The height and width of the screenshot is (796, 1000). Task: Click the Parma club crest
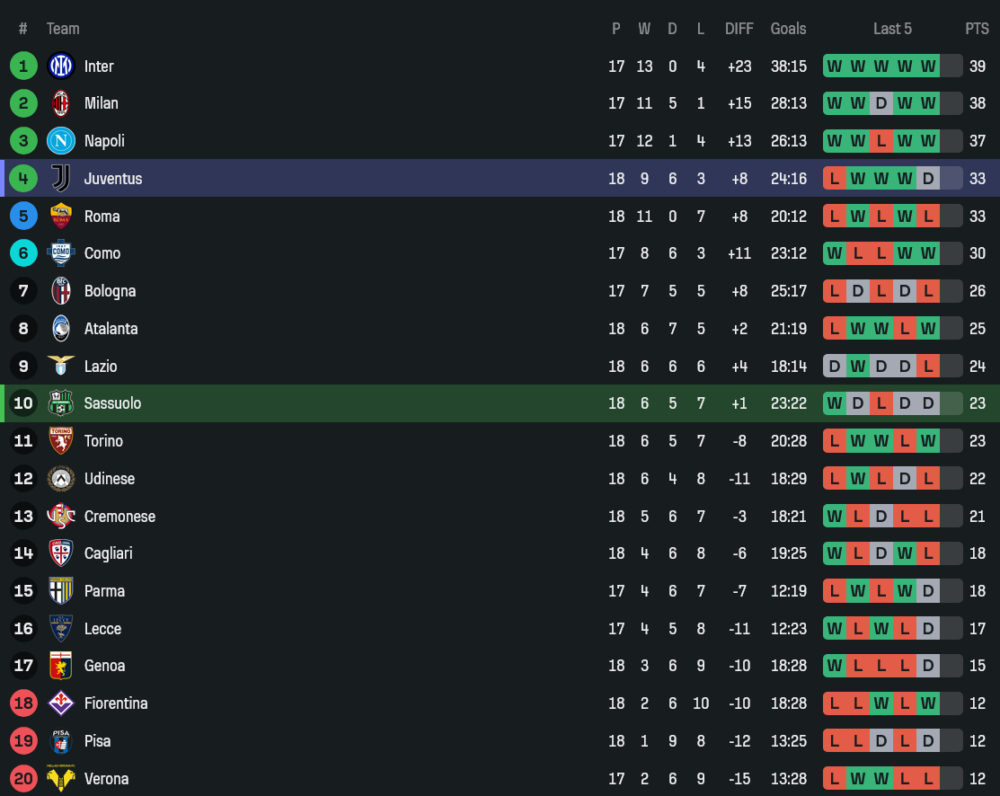(61, 591)
